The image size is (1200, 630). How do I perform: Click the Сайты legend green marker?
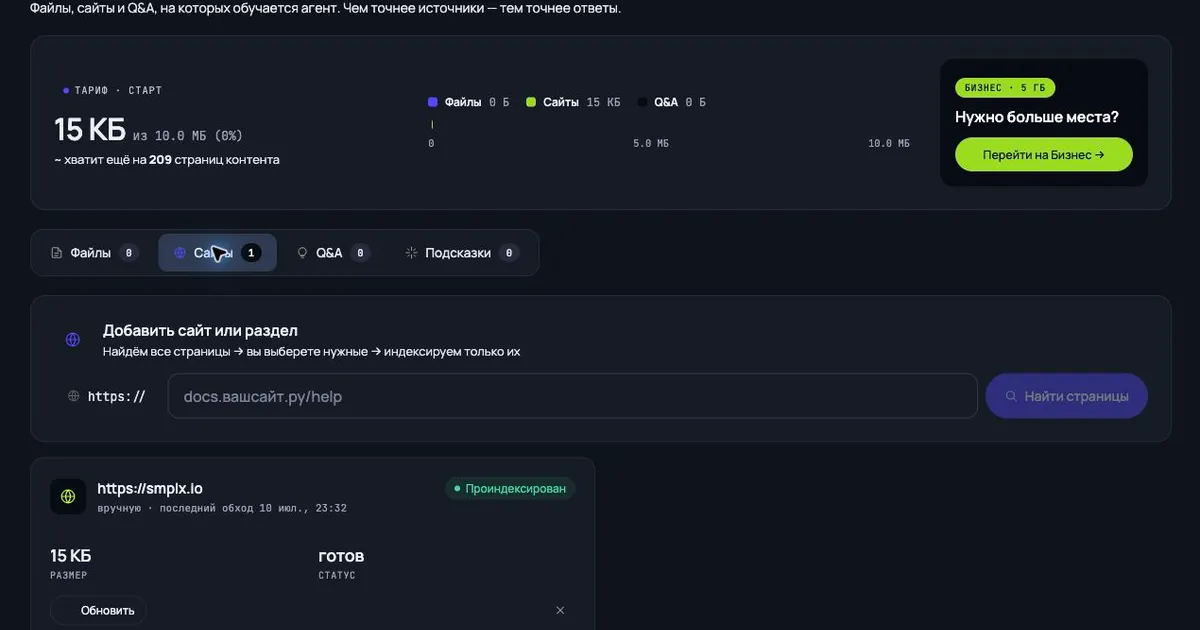tap(532, 102)
